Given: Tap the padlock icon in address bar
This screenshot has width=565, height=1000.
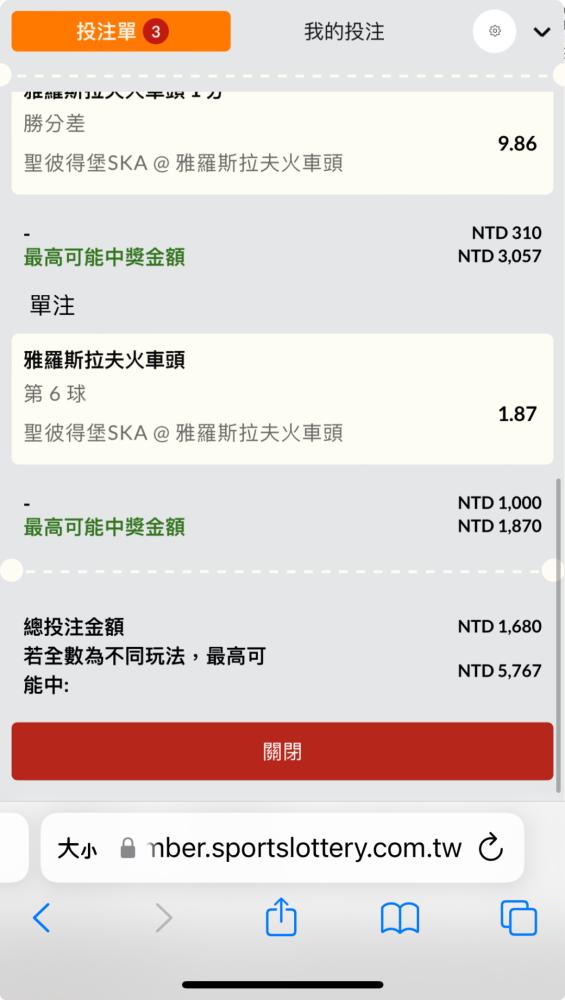Looking at the screenshot, I should (x=128, y=848).
